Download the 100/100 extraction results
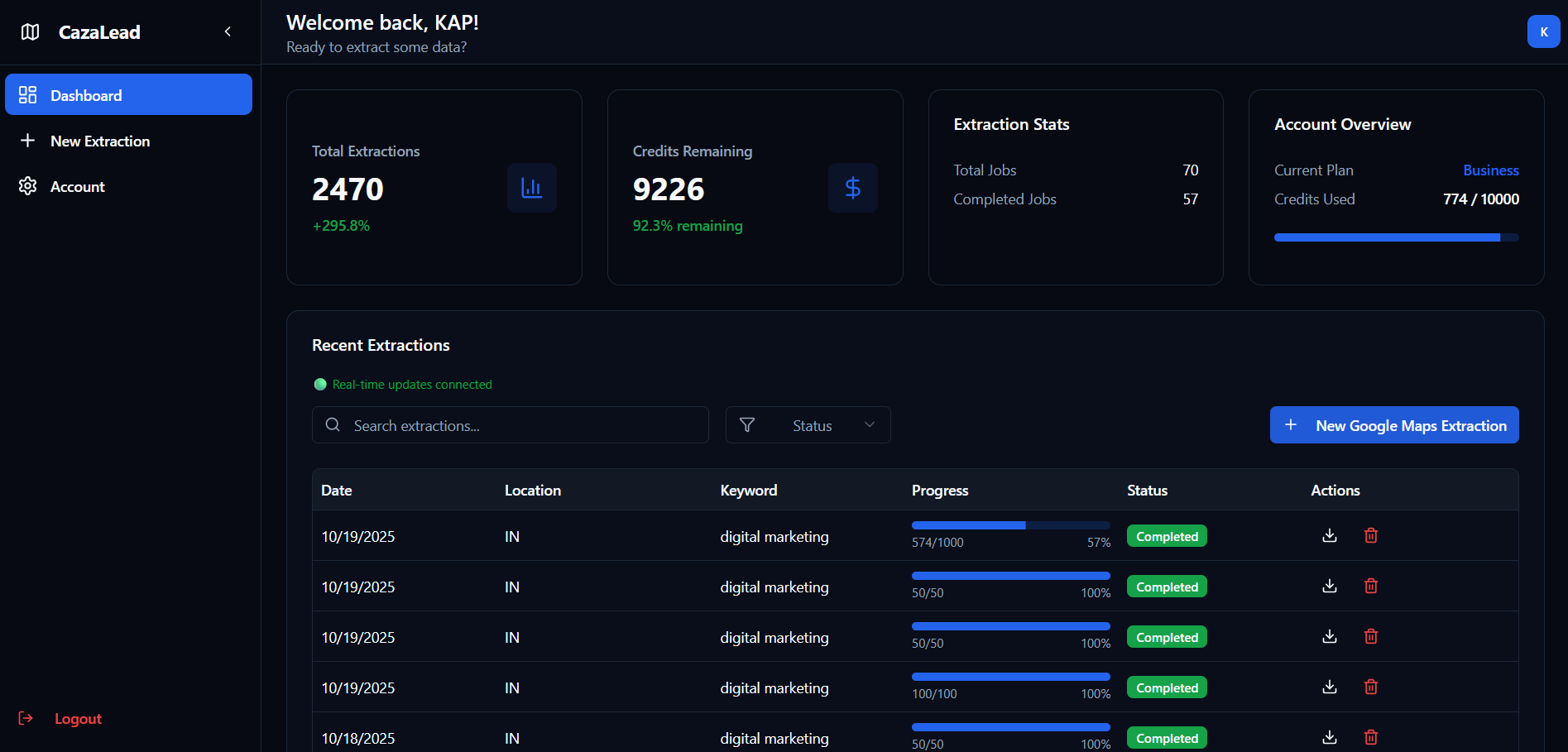1568x752 pixels. click(1329, 687)
